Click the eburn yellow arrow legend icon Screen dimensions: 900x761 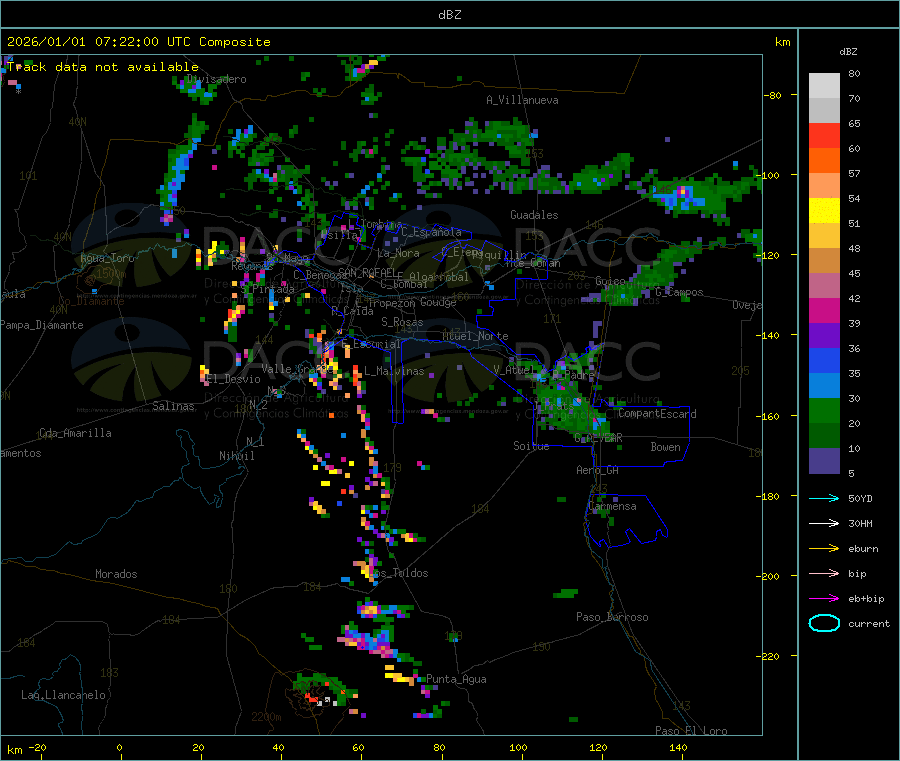tap(824, 548)
